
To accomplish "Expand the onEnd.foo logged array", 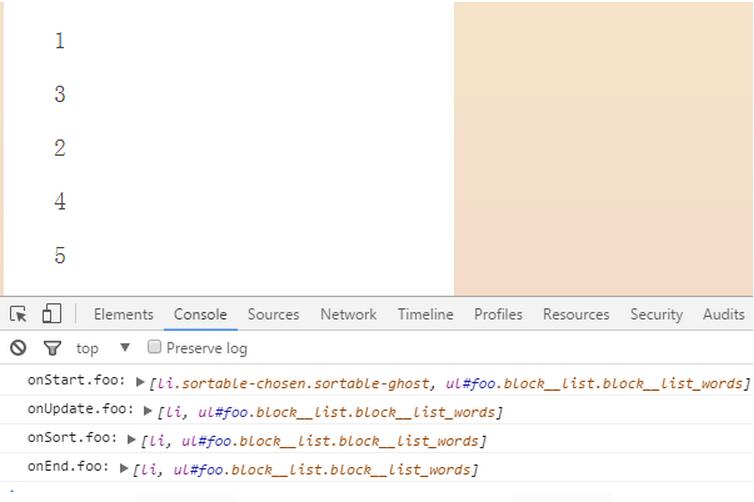I will [x=124, y=468].
